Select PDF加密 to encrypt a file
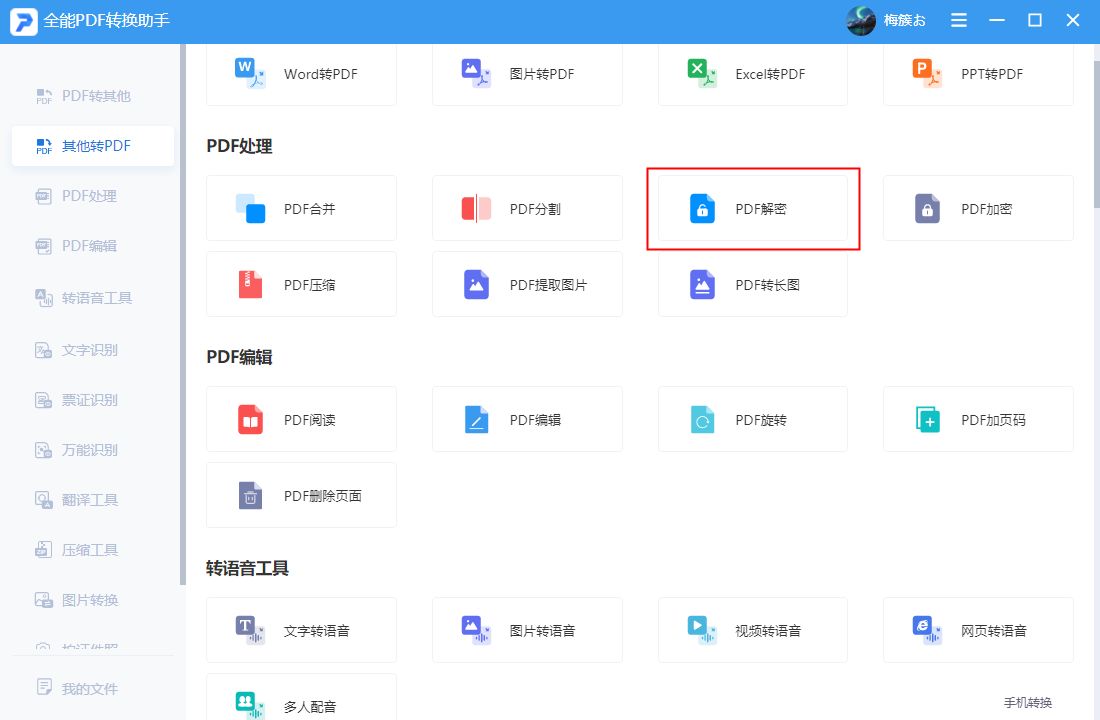 [x=977, y=208]
